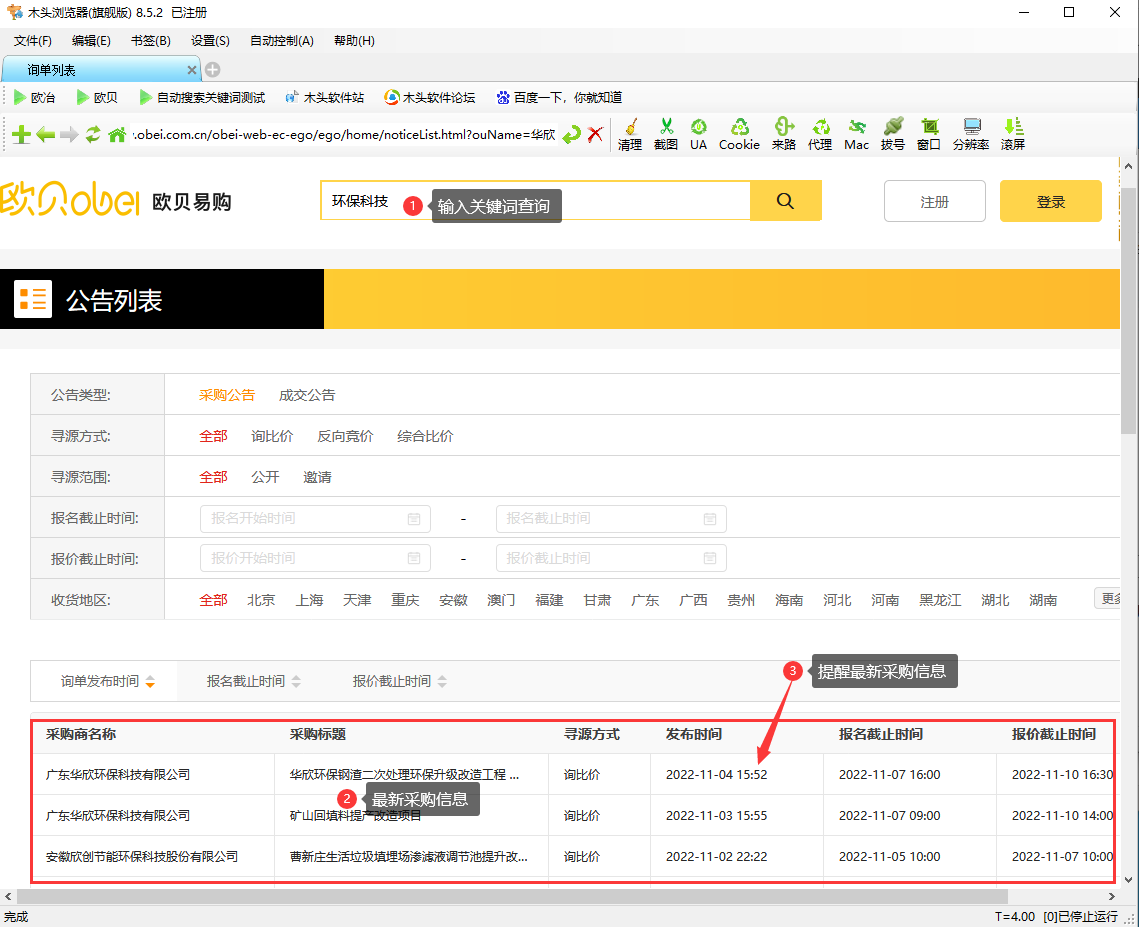The width and height of the screenshot is (1139, 927).
Task: Click the 分辨率 resolution icon
Action: click(971, 134)
